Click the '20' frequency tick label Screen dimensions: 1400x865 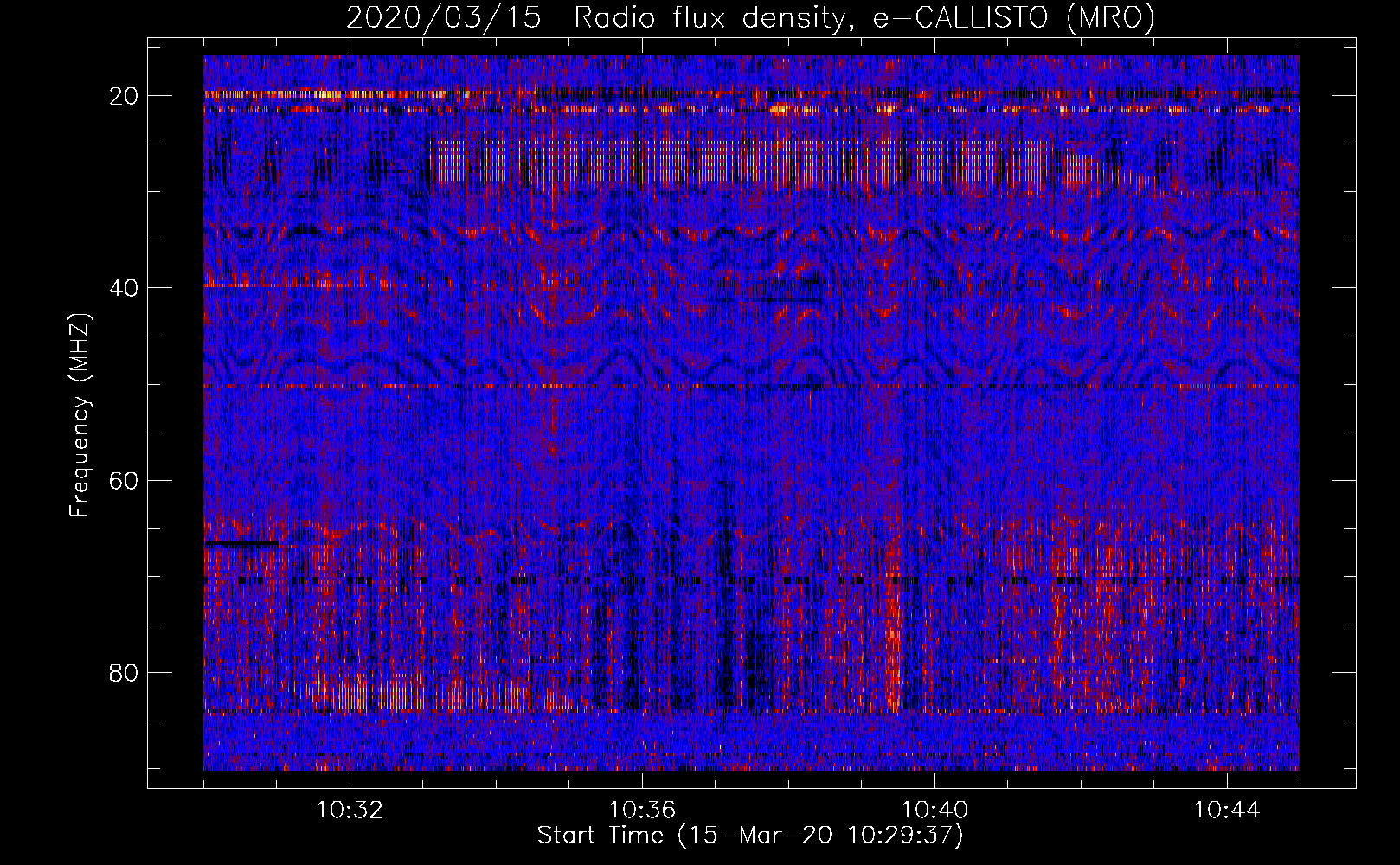(124, 96)
